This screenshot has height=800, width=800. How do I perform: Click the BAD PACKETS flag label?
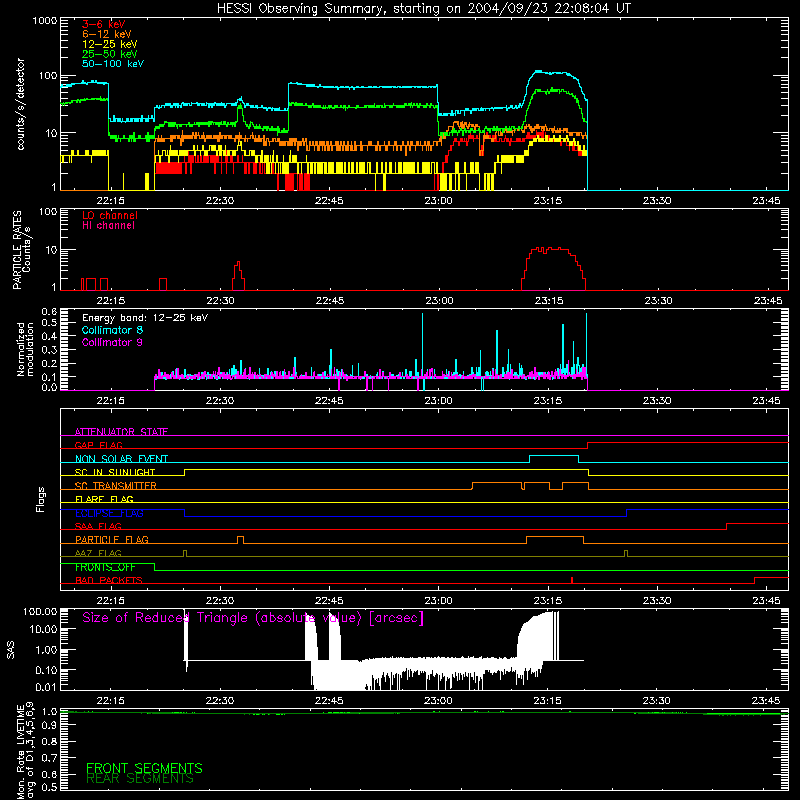(109, 580)
